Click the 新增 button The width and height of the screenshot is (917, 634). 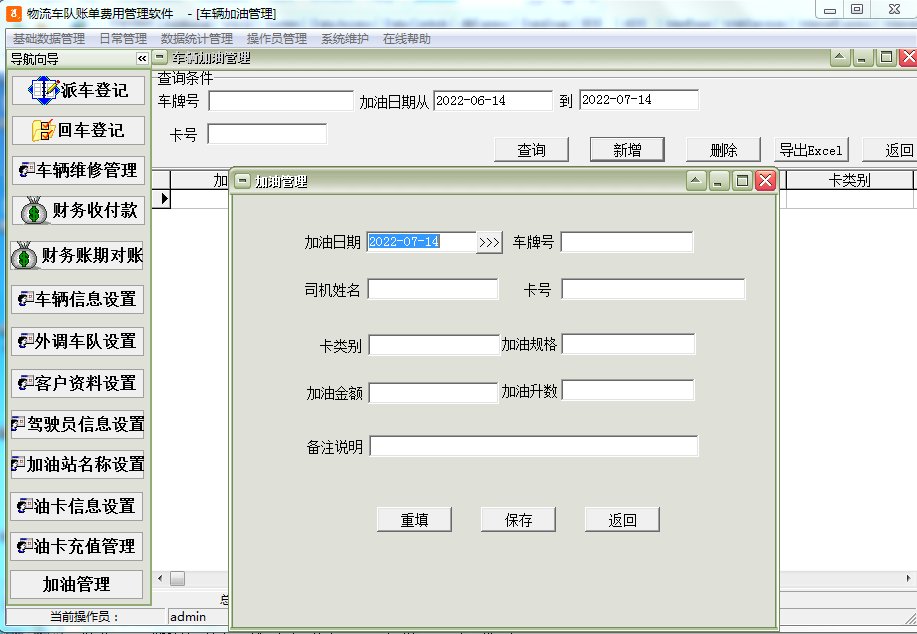(x=627, y=150)
